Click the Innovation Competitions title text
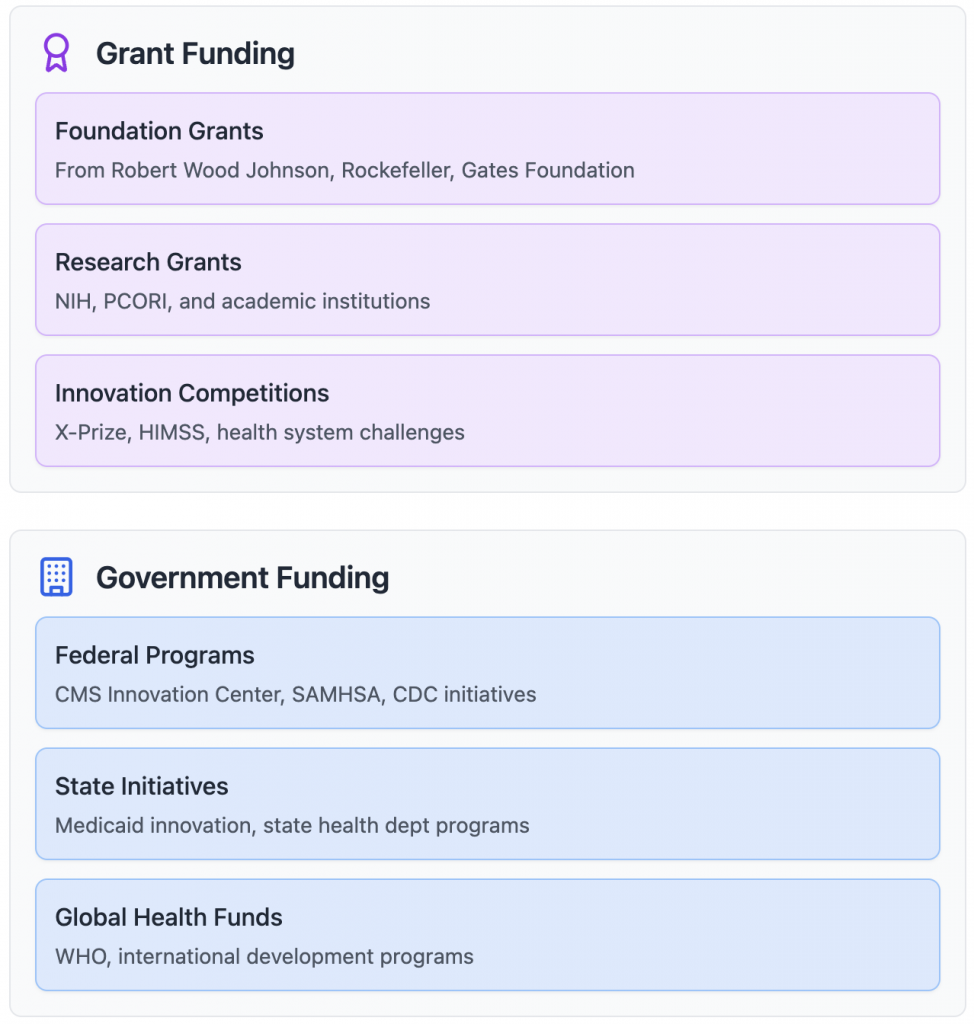Viewport: 974px width, 1024px height. coord(192,393)
